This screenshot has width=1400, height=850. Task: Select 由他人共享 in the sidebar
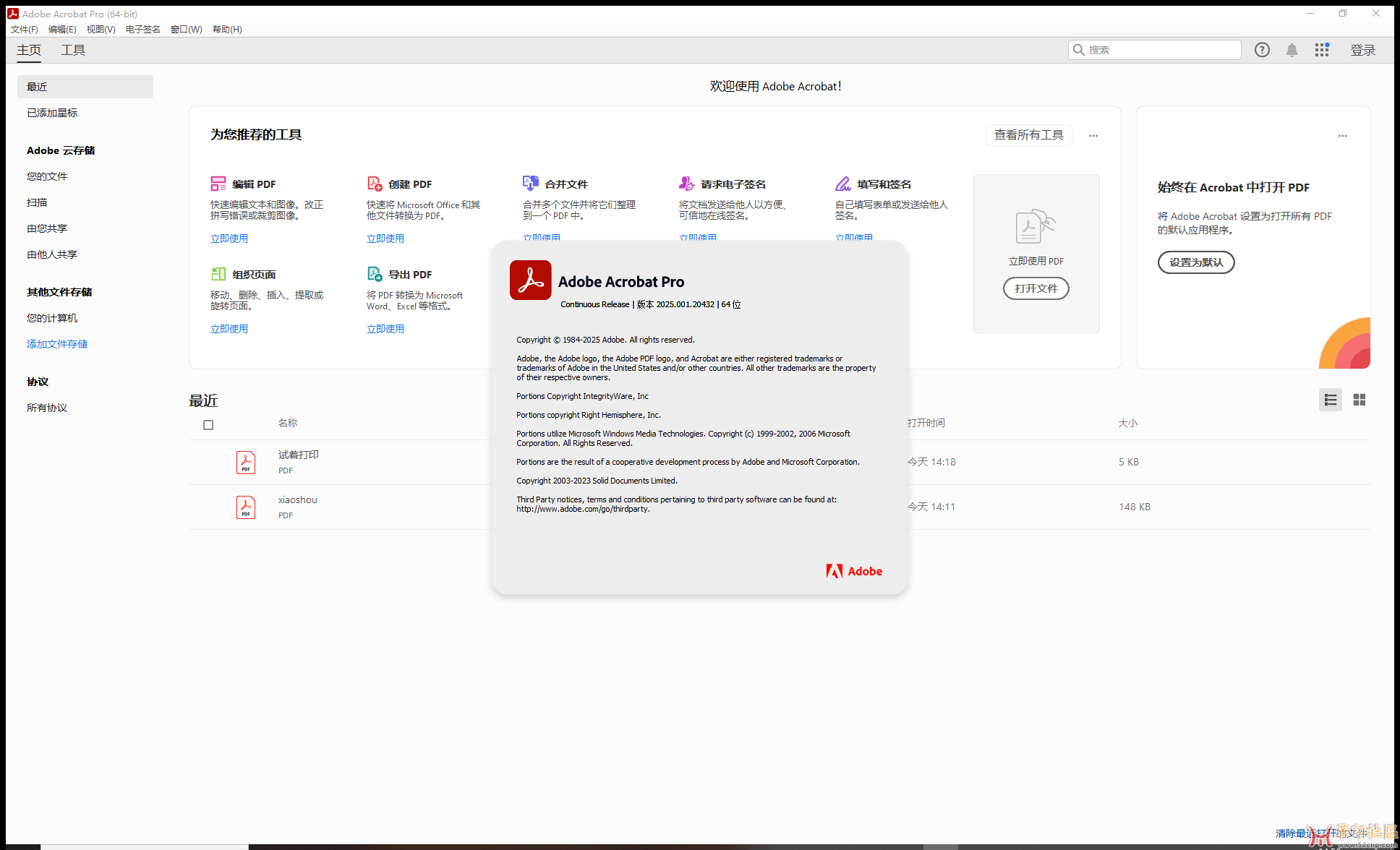52,254
